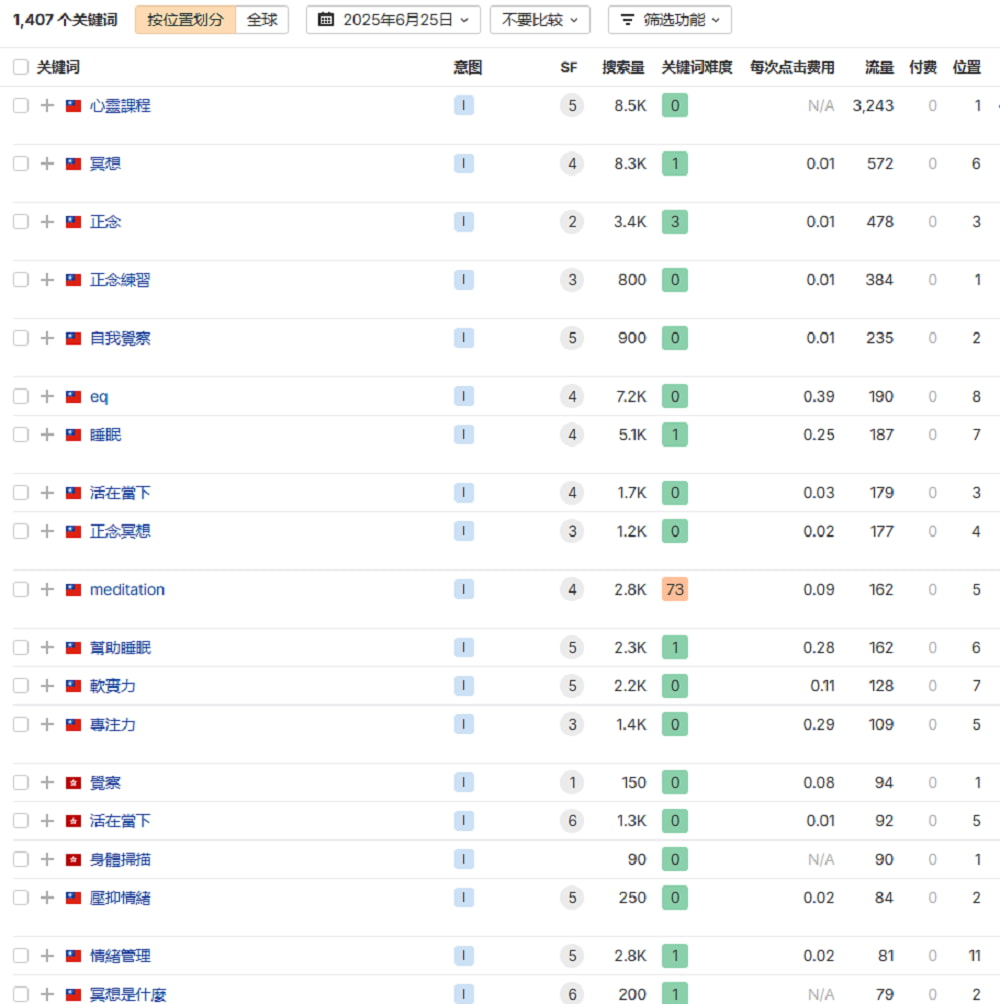Click the SF badge 6 for 冥想是什麼
This screenshot has width=1000, height=1004.
click(572, 994)
